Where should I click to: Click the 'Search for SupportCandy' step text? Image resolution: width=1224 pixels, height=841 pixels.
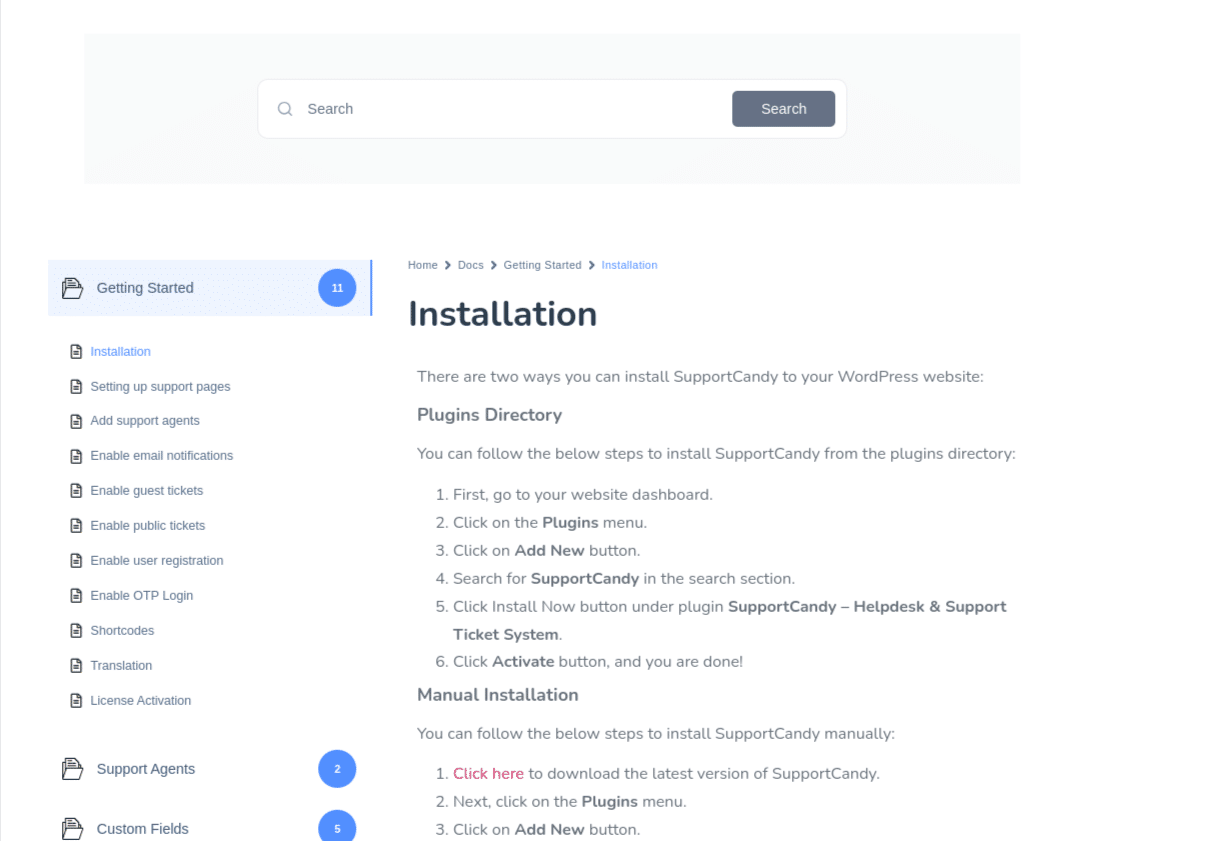[x=624, y=578]
